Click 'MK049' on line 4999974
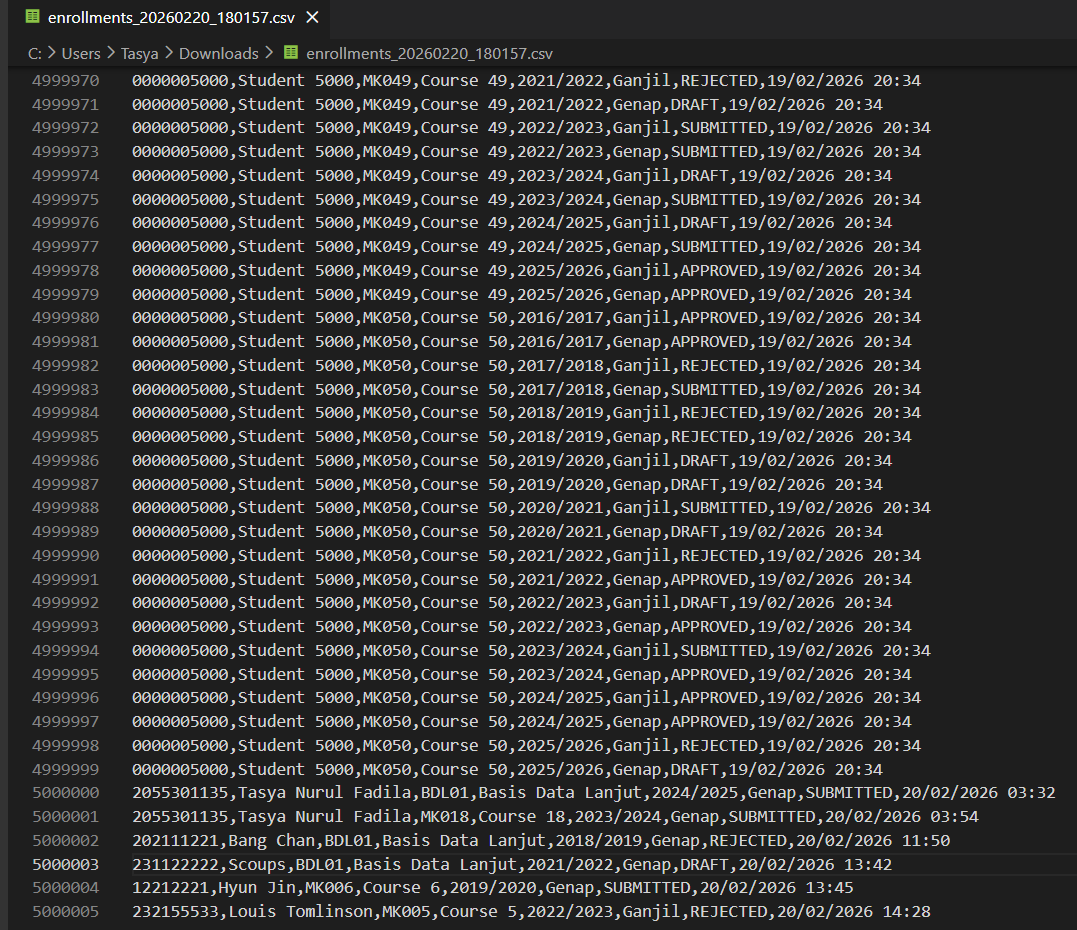 pos(387,176)
